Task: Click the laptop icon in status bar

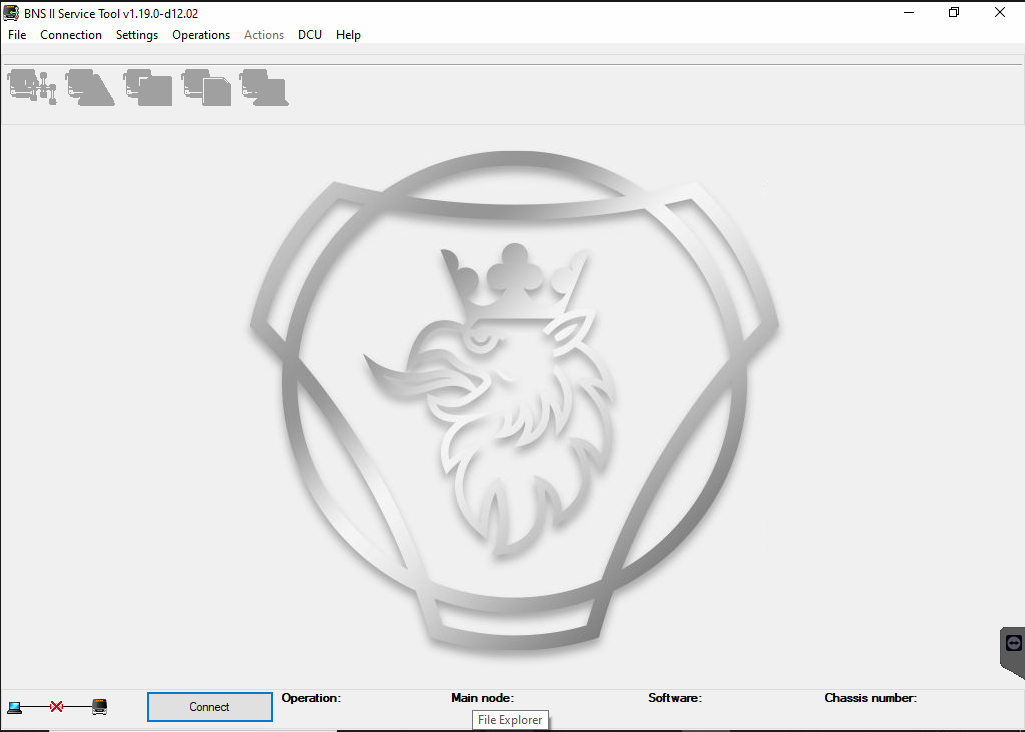Action: pyautogui.click(x=15, y=707)
